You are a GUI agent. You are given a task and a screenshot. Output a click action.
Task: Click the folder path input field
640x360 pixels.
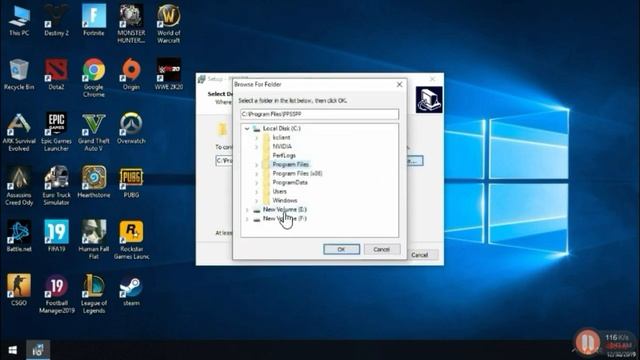point(320,114)
